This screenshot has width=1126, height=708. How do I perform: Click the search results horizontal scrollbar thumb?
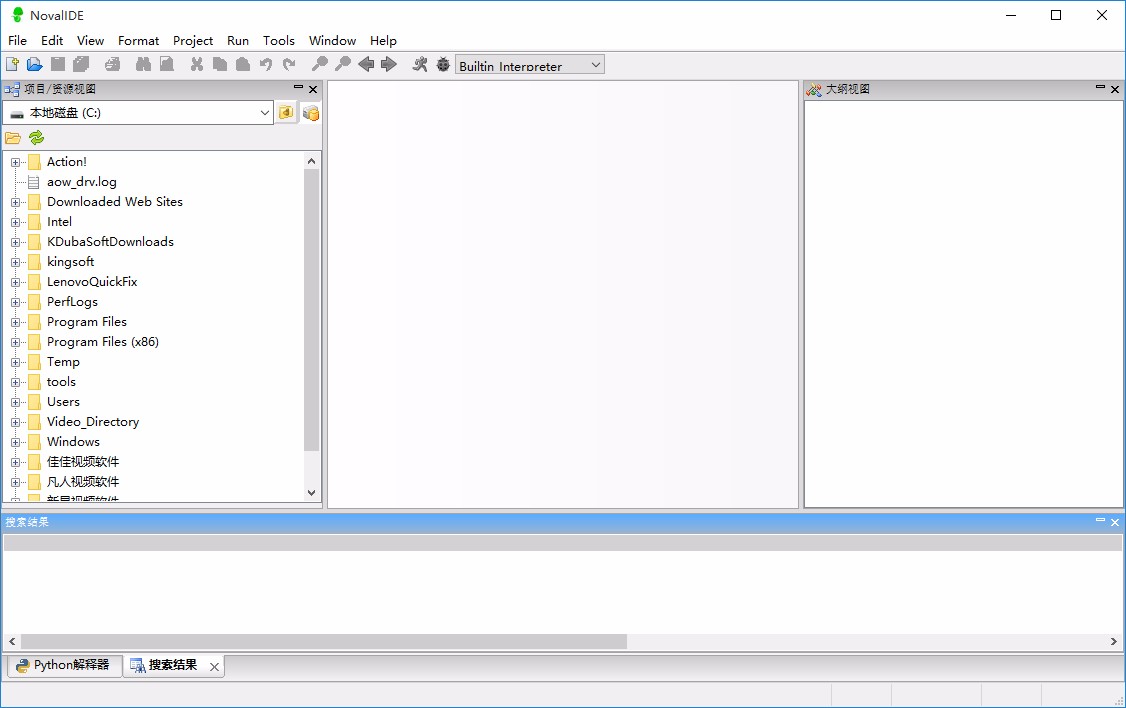tap(324, 641)
